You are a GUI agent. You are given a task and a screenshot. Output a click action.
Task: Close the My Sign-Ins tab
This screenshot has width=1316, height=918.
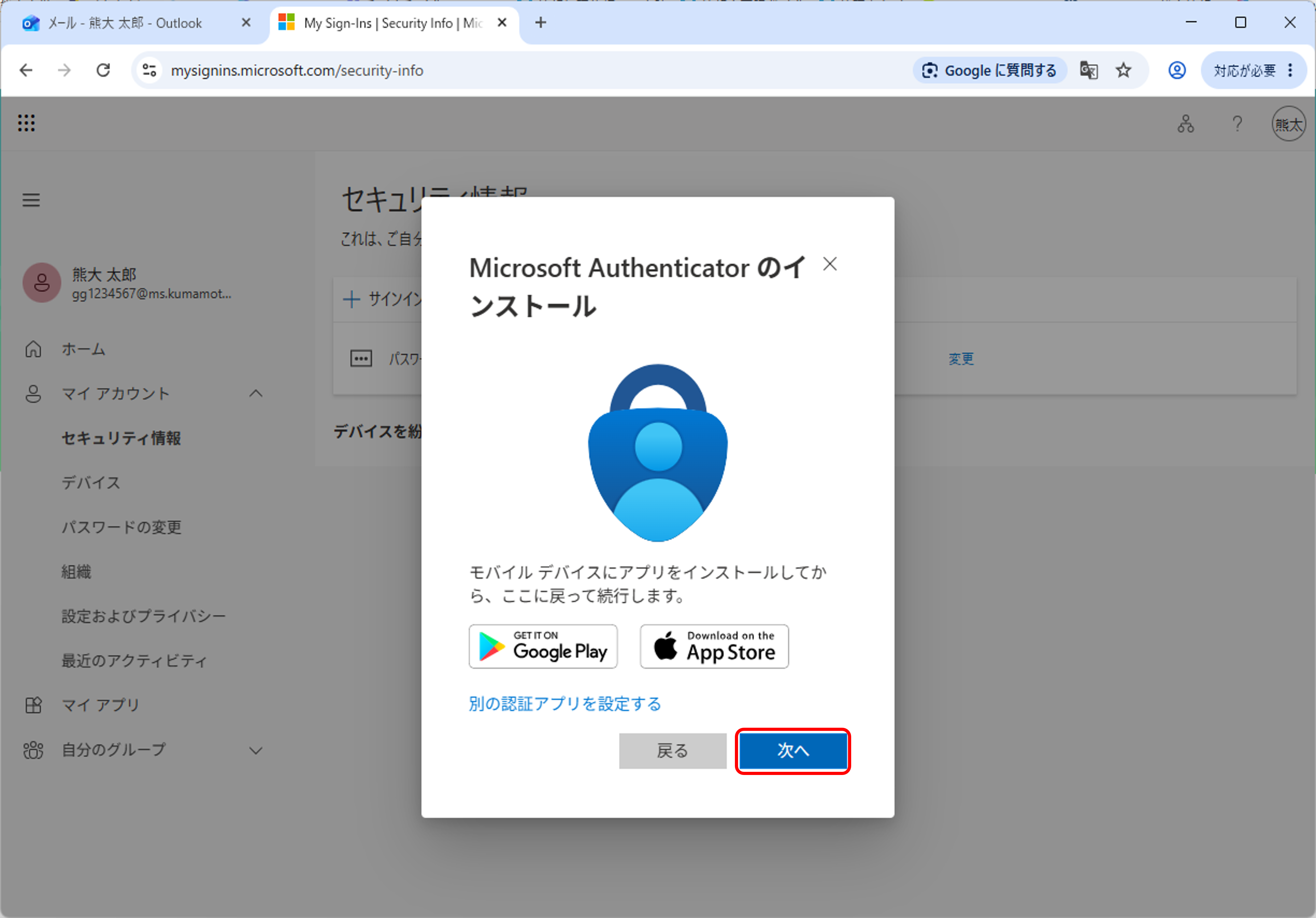(x=502, y=23)
